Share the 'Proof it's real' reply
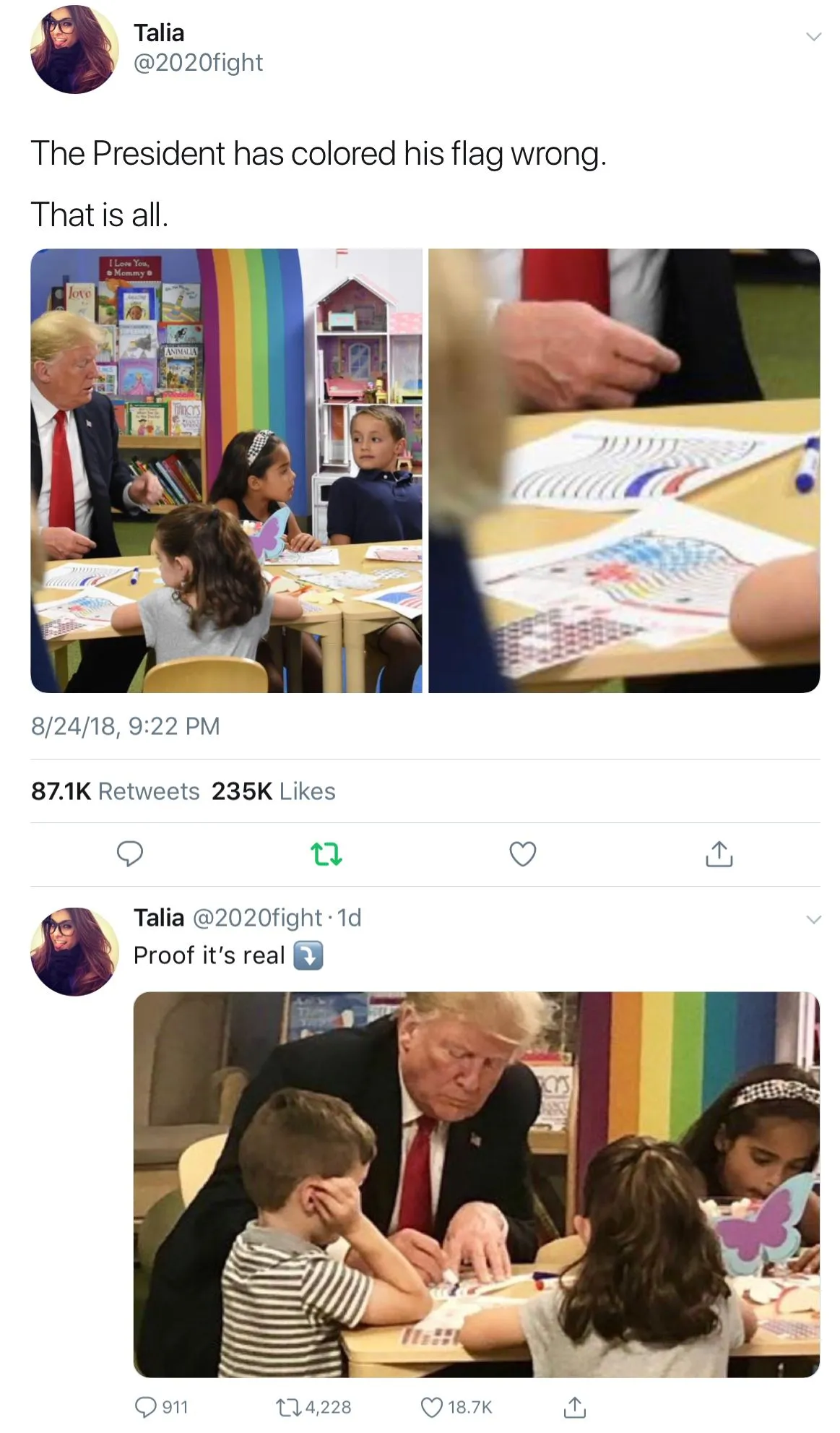The width and height of the screenshot is (840, 1433). pyautogui.click(x=574, y=1406)
